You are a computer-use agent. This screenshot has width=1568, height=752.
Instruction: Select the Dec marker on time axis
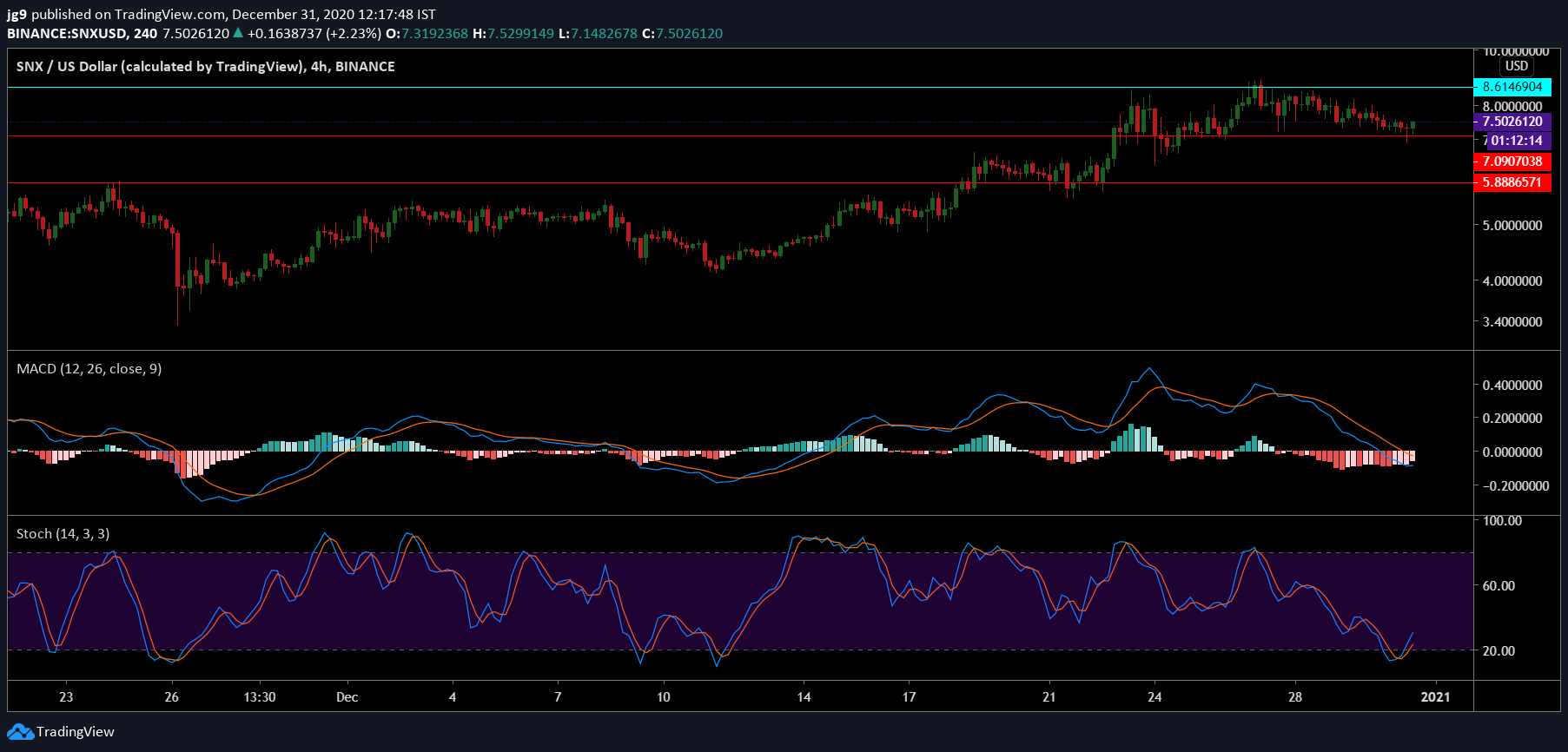click(347, 696)
